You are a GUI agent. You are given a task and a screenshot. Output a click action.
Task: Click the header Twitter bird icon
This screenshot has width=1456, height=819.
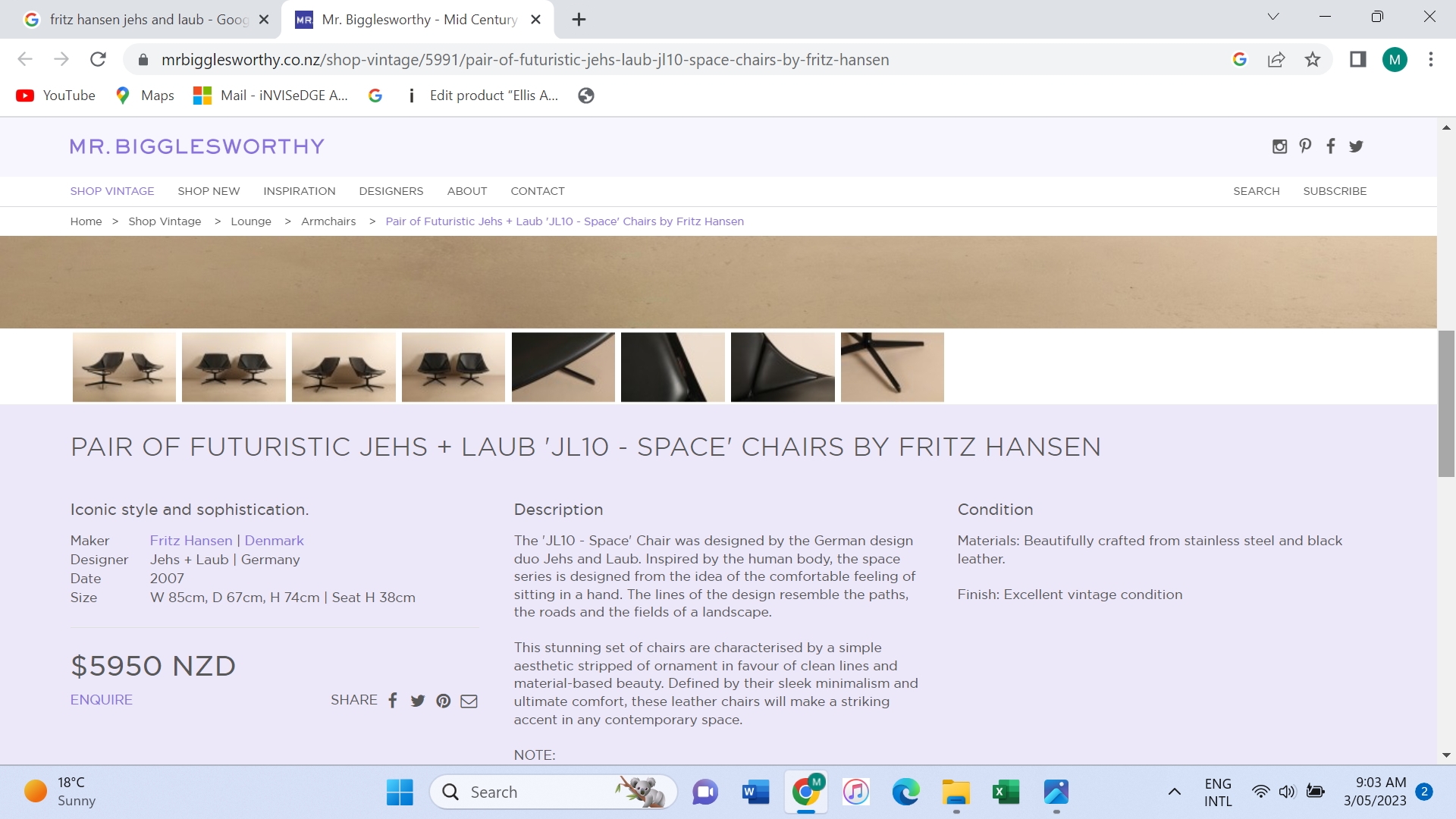1356,146
